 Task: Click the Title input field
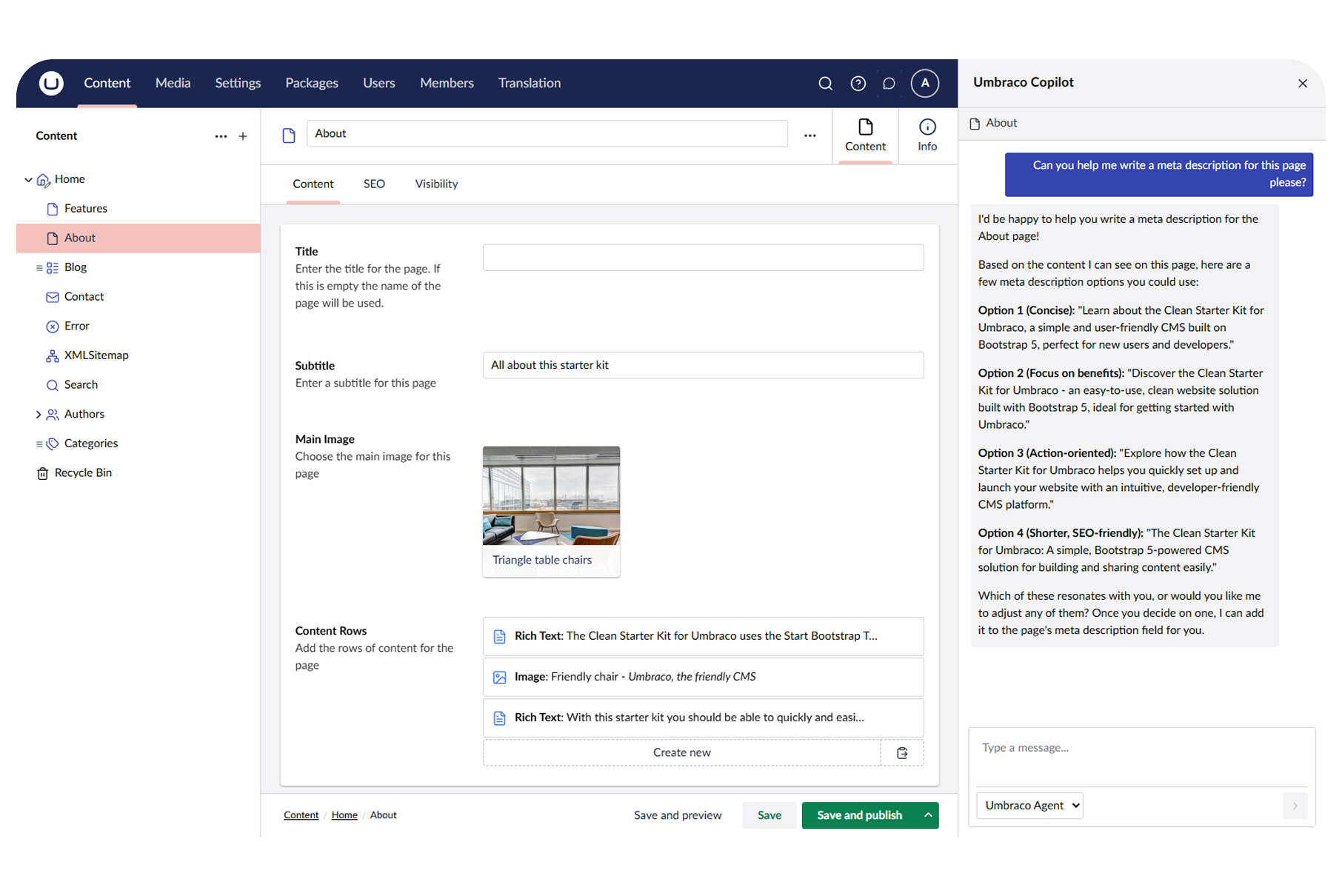(x=703, y=258)
